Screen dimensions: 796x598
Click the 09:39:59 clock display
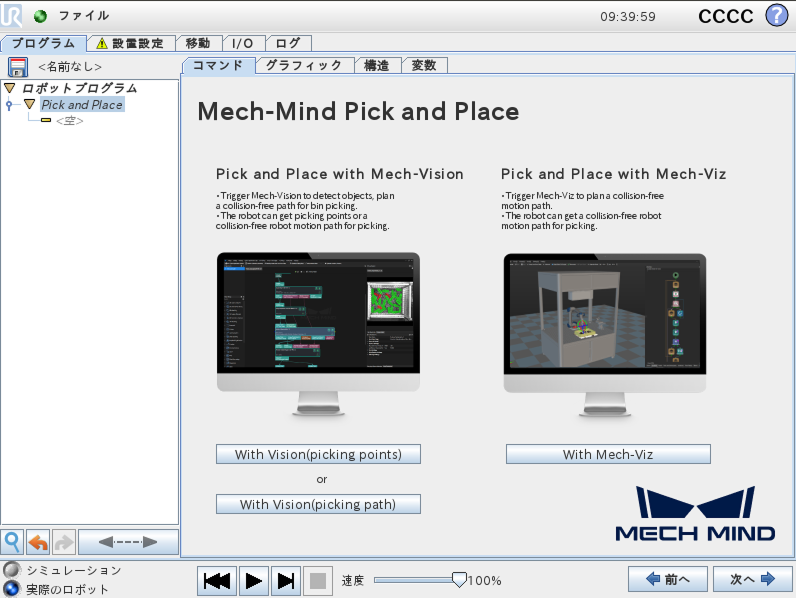628,17
